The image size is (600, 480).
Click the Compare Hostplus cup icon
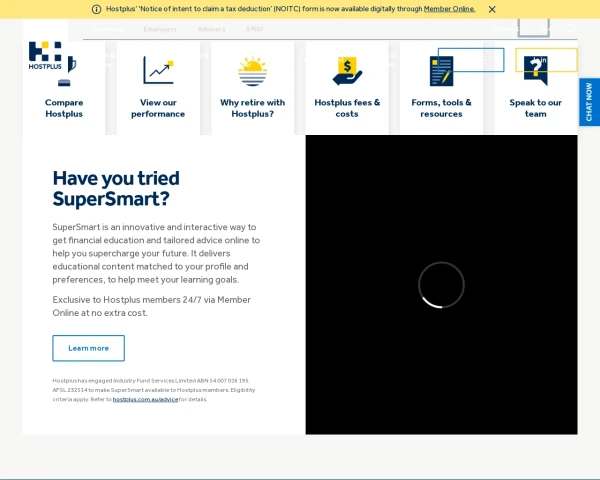66,71
